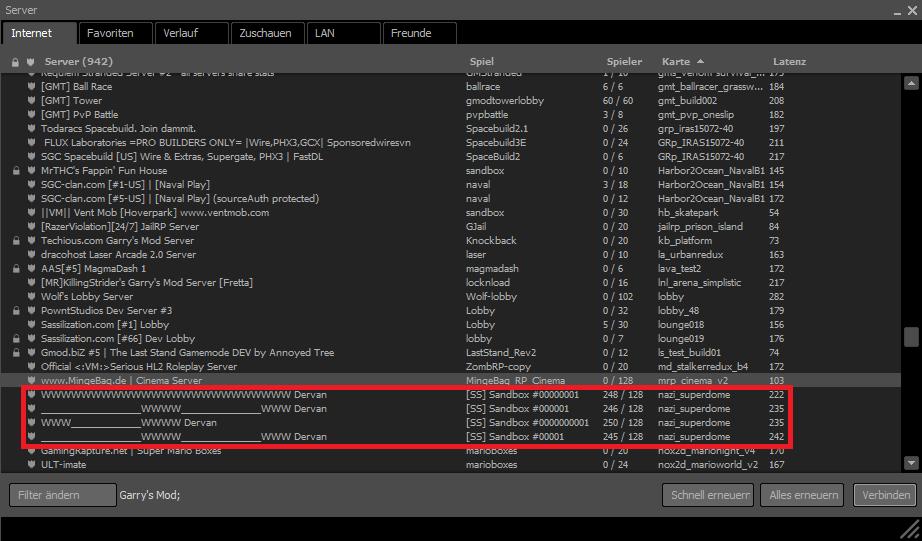Click the lock icon beside MrTHC's Fappin' Fun House
The width and height of the screenshot is (922, 541).
point(16,171)
